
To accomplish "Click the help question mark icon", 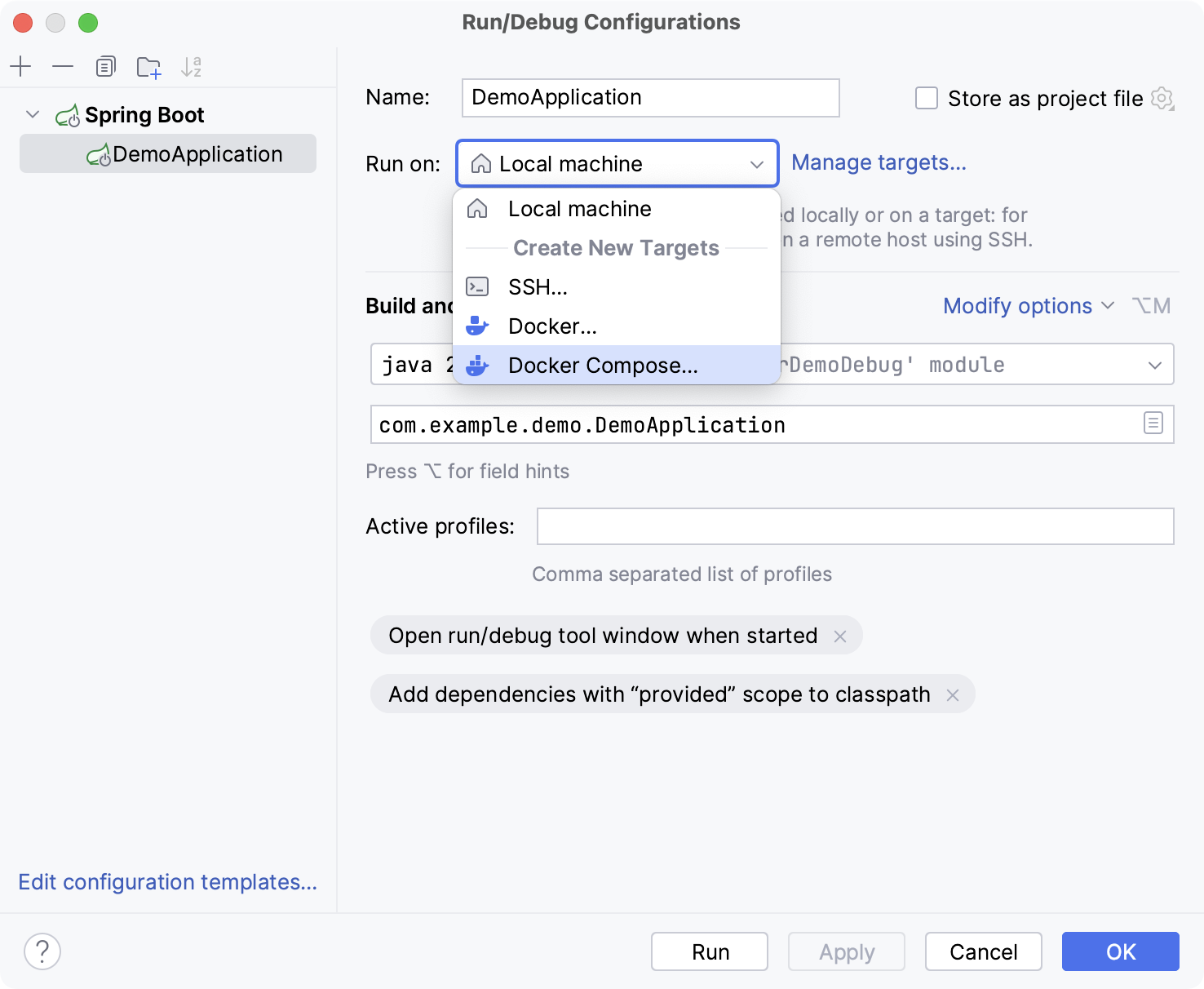I will tap(42, 951).
